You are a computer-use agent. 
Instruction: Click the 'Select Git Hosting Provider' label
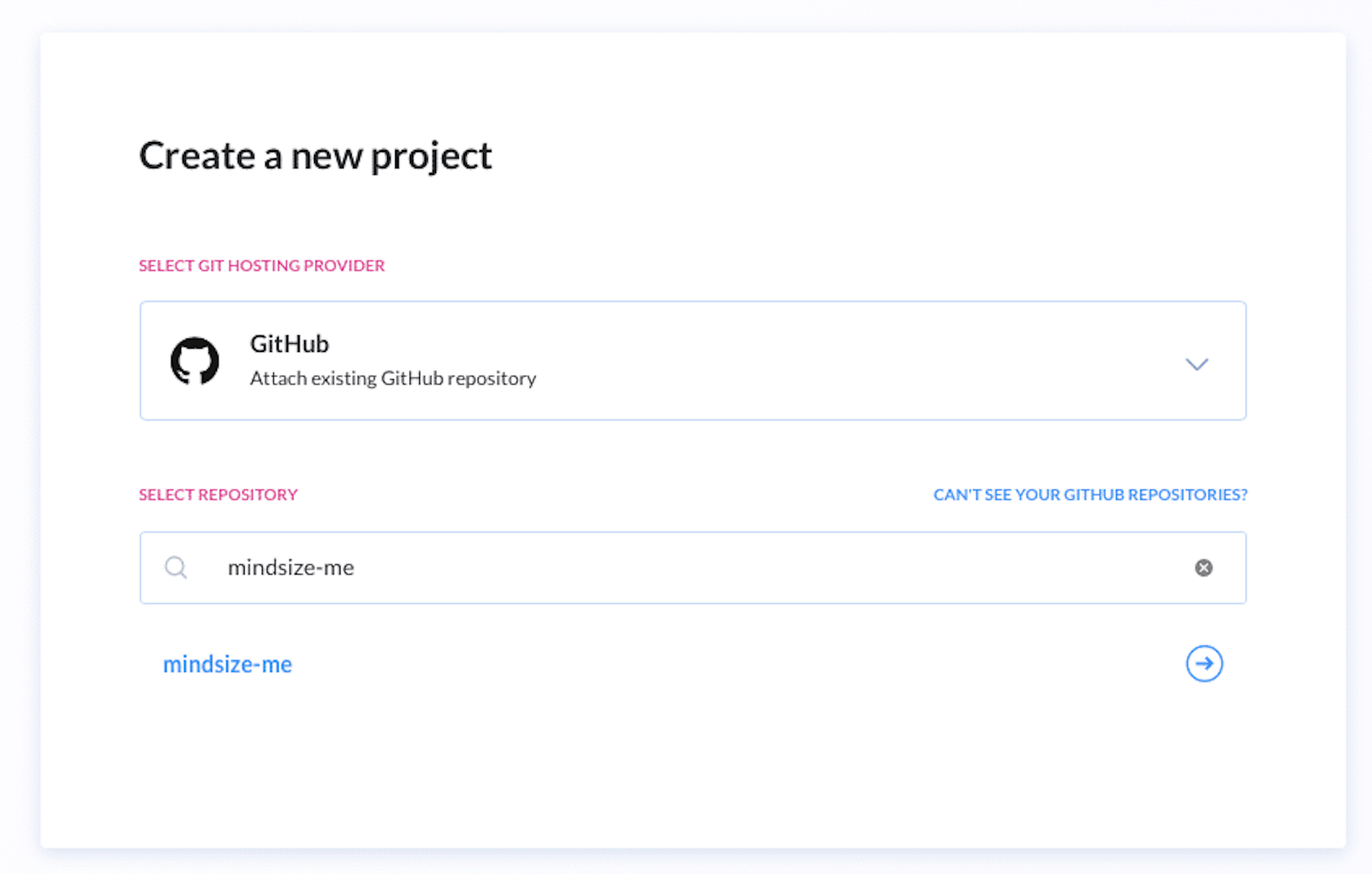(x=261, y=265)
